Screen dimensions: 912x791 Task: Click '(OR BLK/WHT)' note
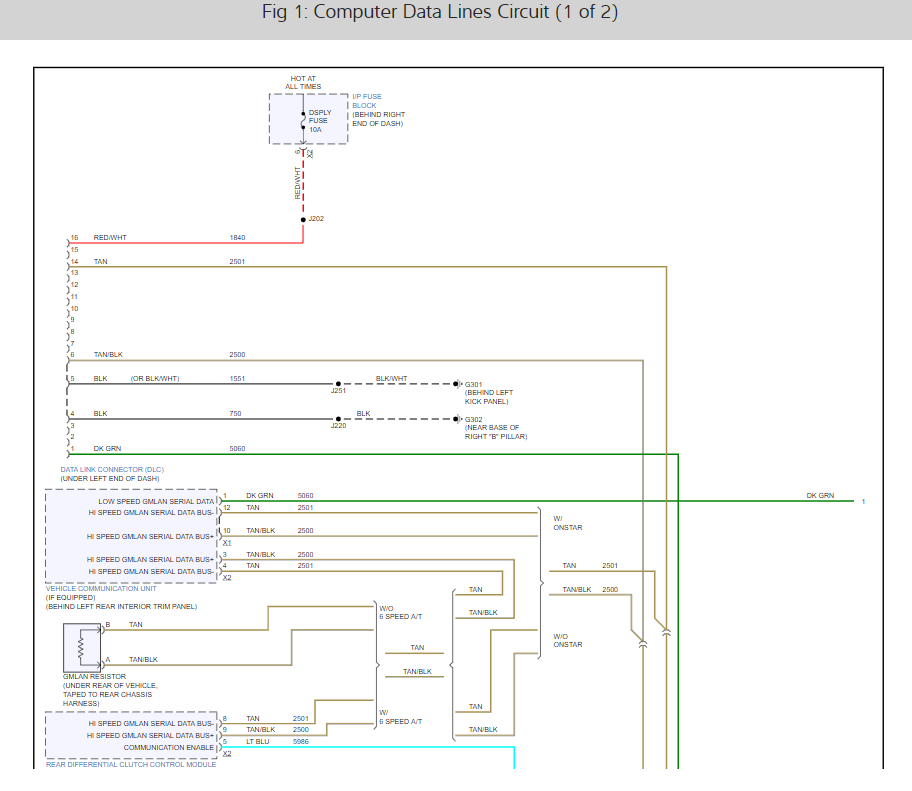tap(155, 379)
